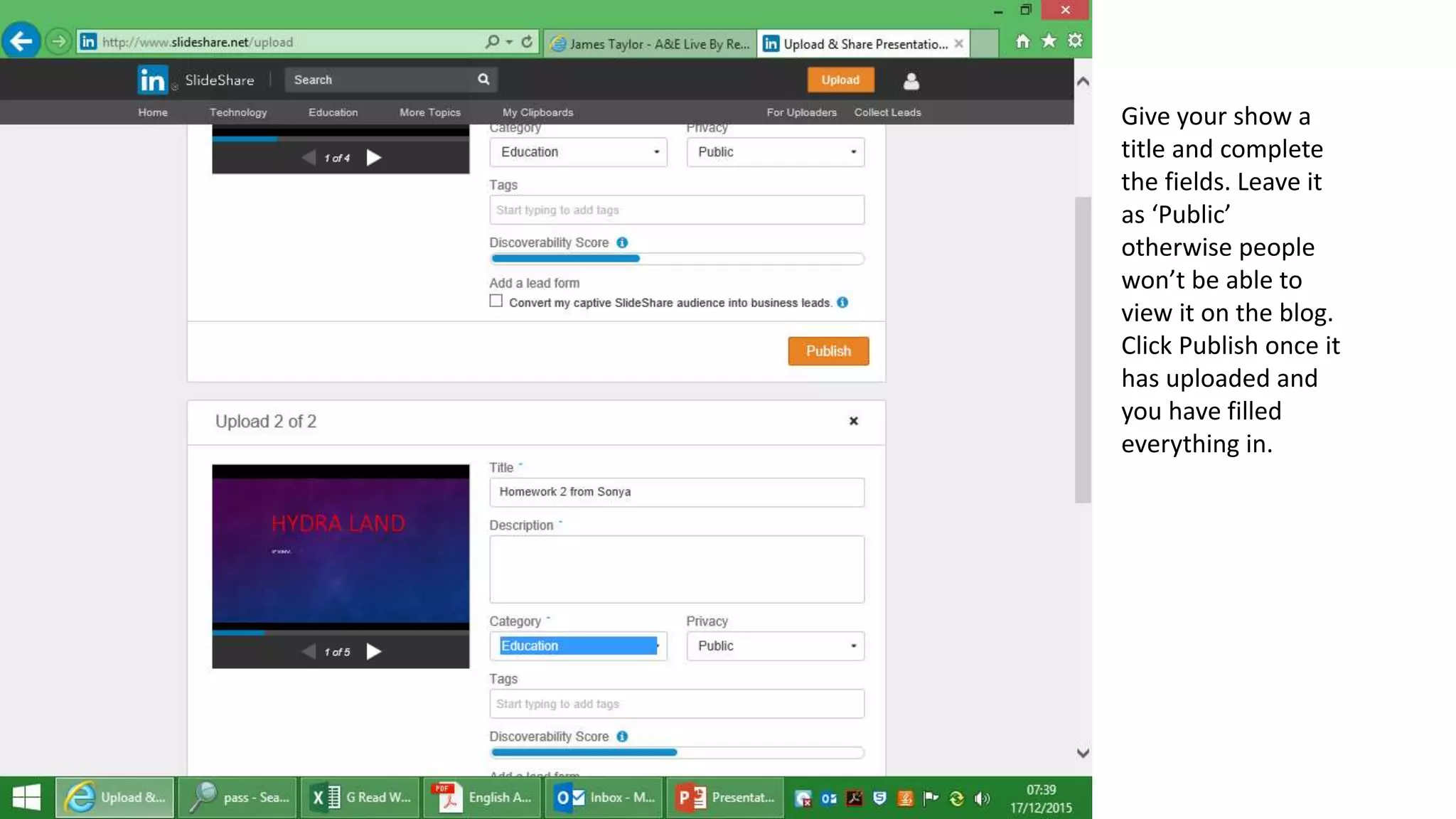Click the address bar search magnifier icon
The height and width of the screenshot is (819, 1456).
click(492, 42)
